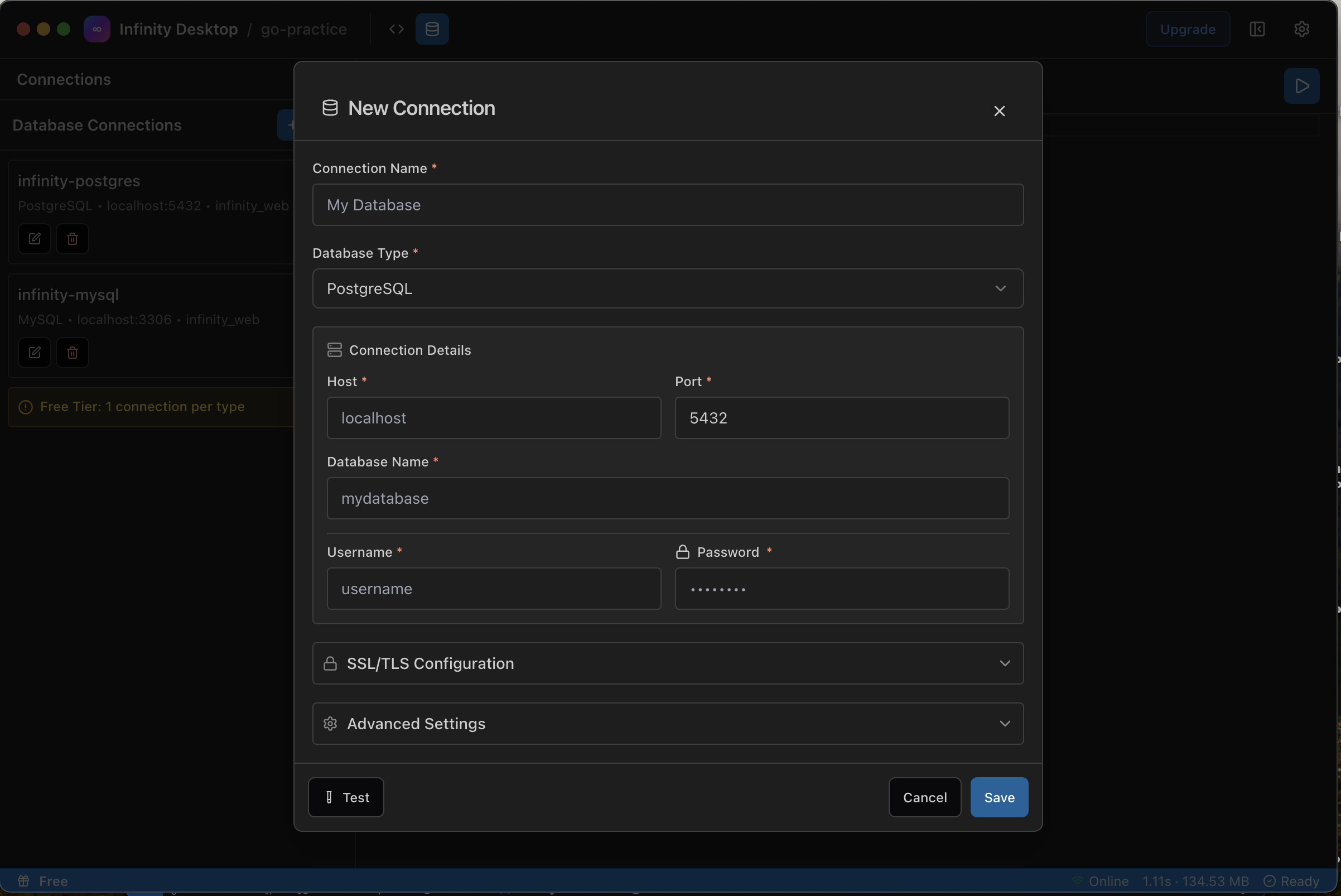This screenshot has width=1341, height=896.
Task: Open the go-practice breadcrumb item
Action: tap(303, 28)
